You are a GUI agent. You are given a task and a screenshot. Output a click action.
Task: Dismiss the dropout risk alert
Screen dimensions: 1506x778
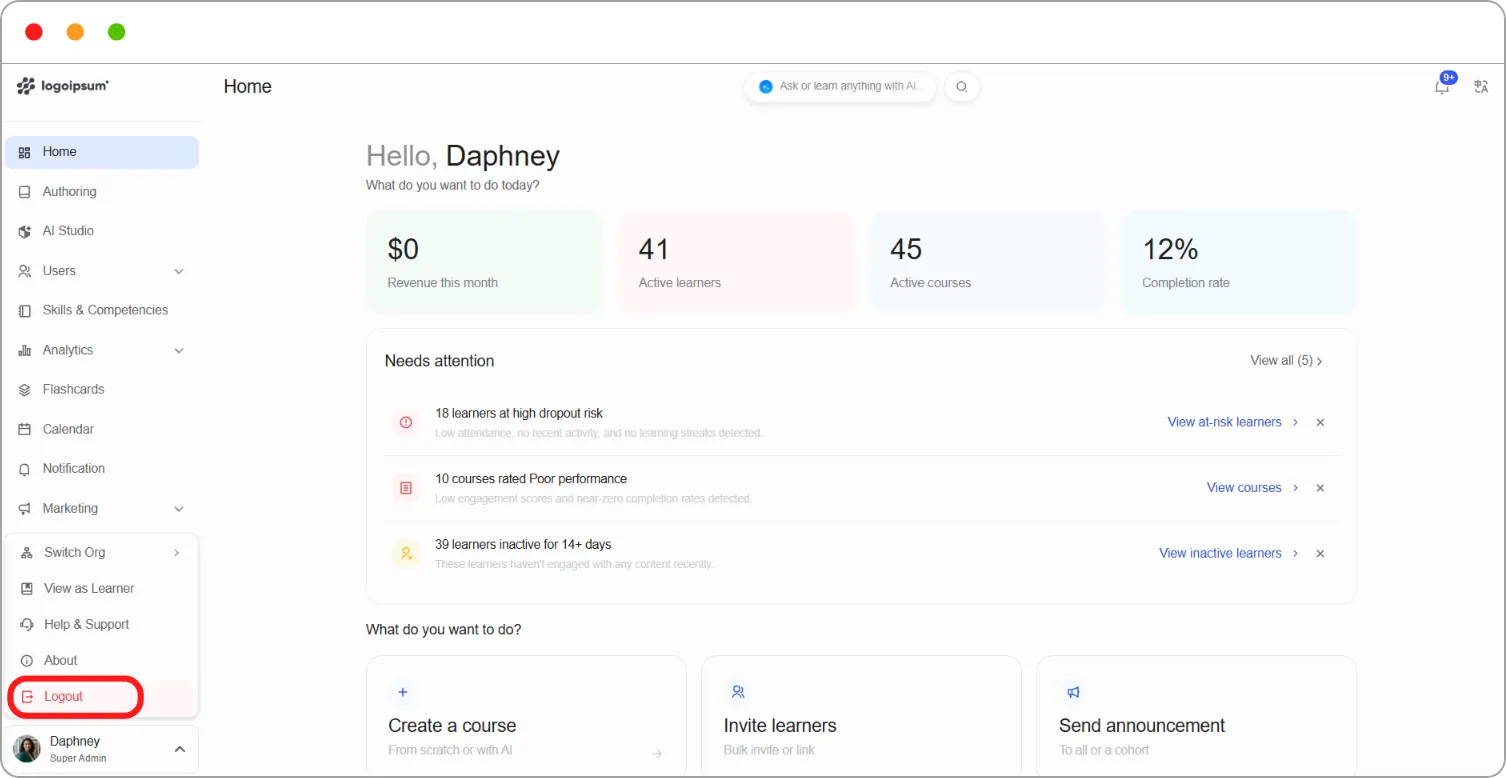pyautogui.click(x=1320, y=423)
